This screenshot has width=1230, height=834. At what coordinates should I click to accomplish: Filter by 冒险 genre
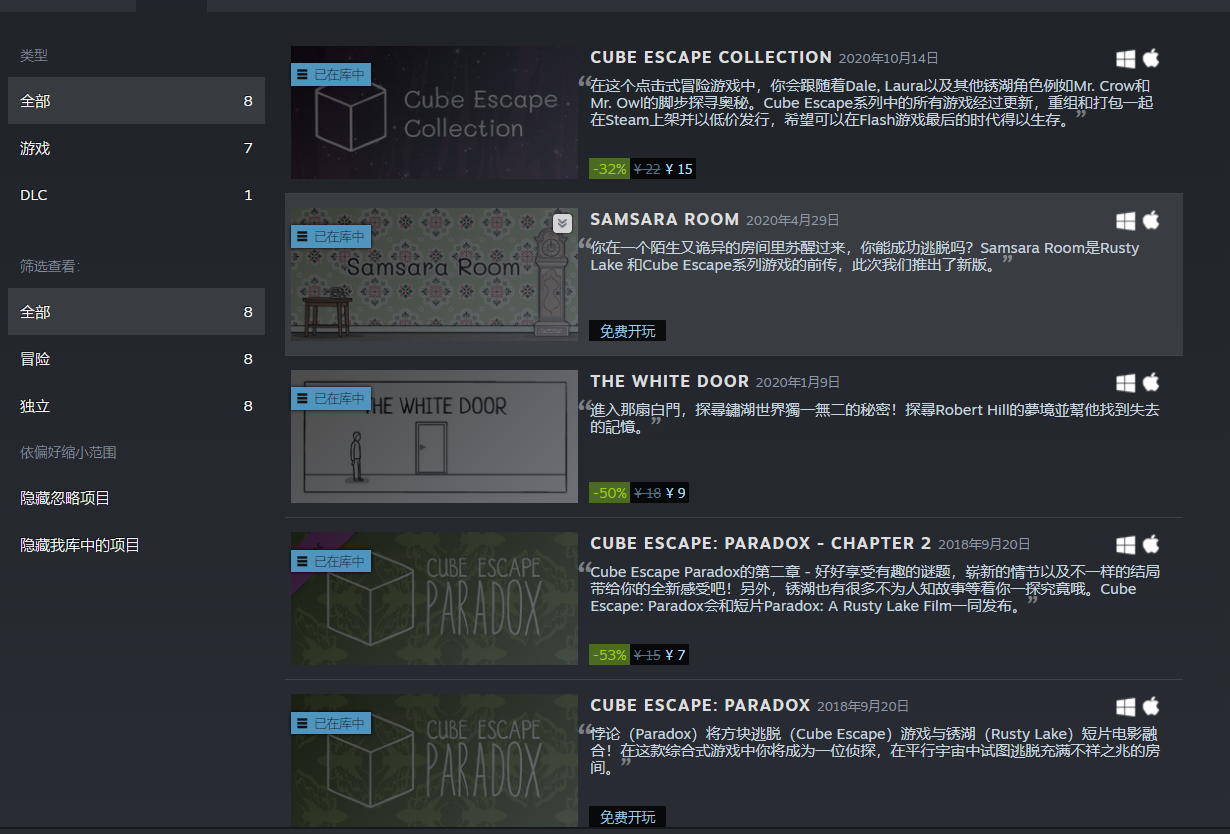(136, 359)
